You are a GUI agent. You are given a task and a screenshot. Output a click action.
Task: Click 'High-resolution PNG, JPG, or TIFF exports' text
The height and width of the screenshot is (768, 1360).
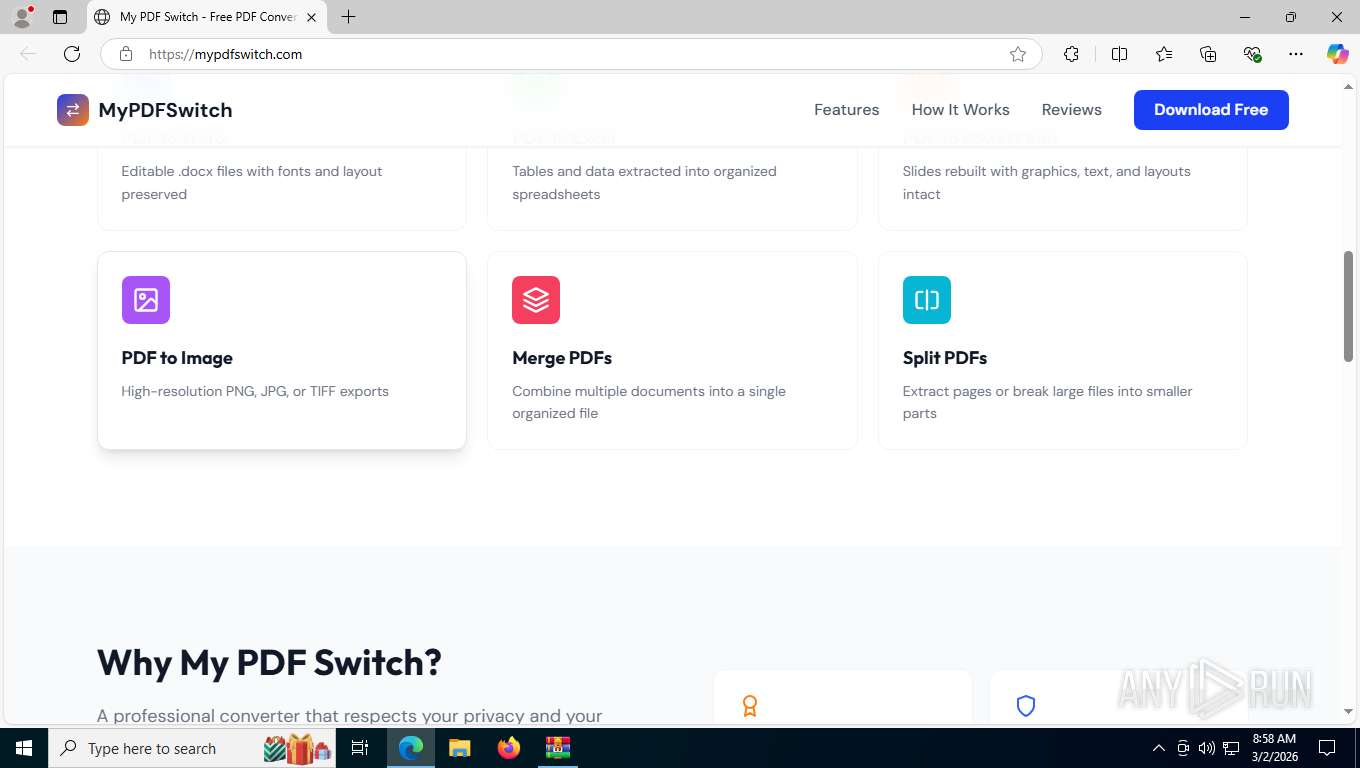coord(255,391)
